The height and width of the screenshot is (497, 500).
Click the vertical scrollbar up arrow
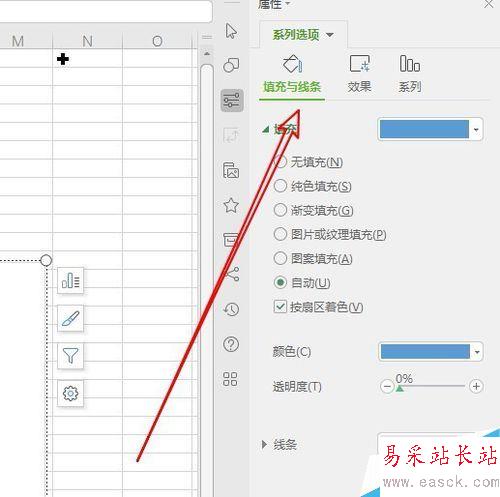click(x=207, y=54)
